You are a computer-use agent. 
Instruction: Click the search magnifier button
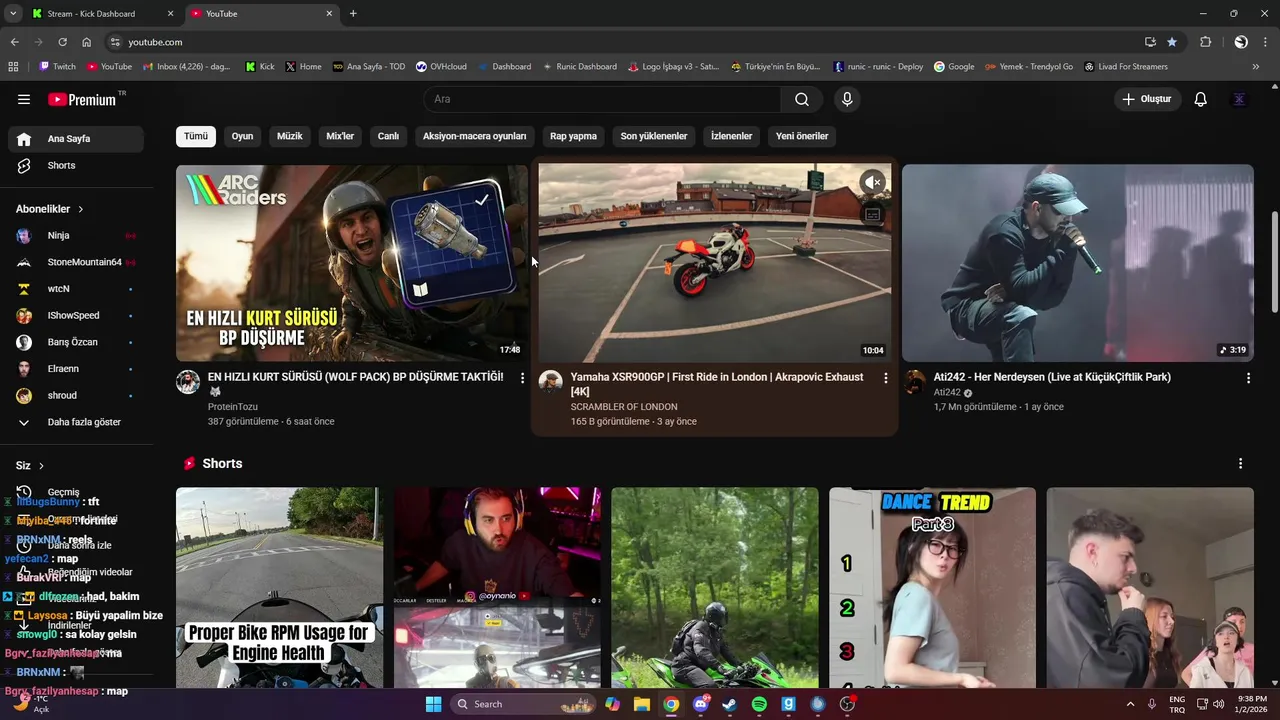(802, 99)
